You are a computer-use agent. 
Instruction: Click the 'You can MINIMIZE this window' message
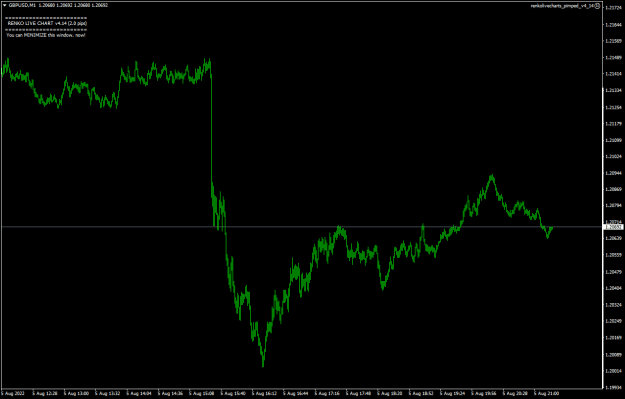(46, 35)
